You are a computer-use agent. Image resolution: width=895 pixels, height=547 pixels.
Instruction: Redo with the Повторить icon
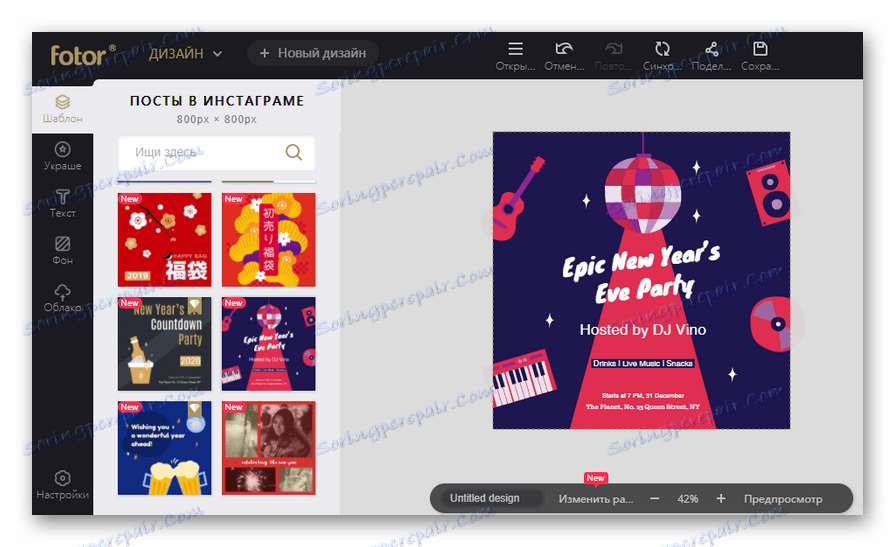pyautogui.click(x=614, y=56)
